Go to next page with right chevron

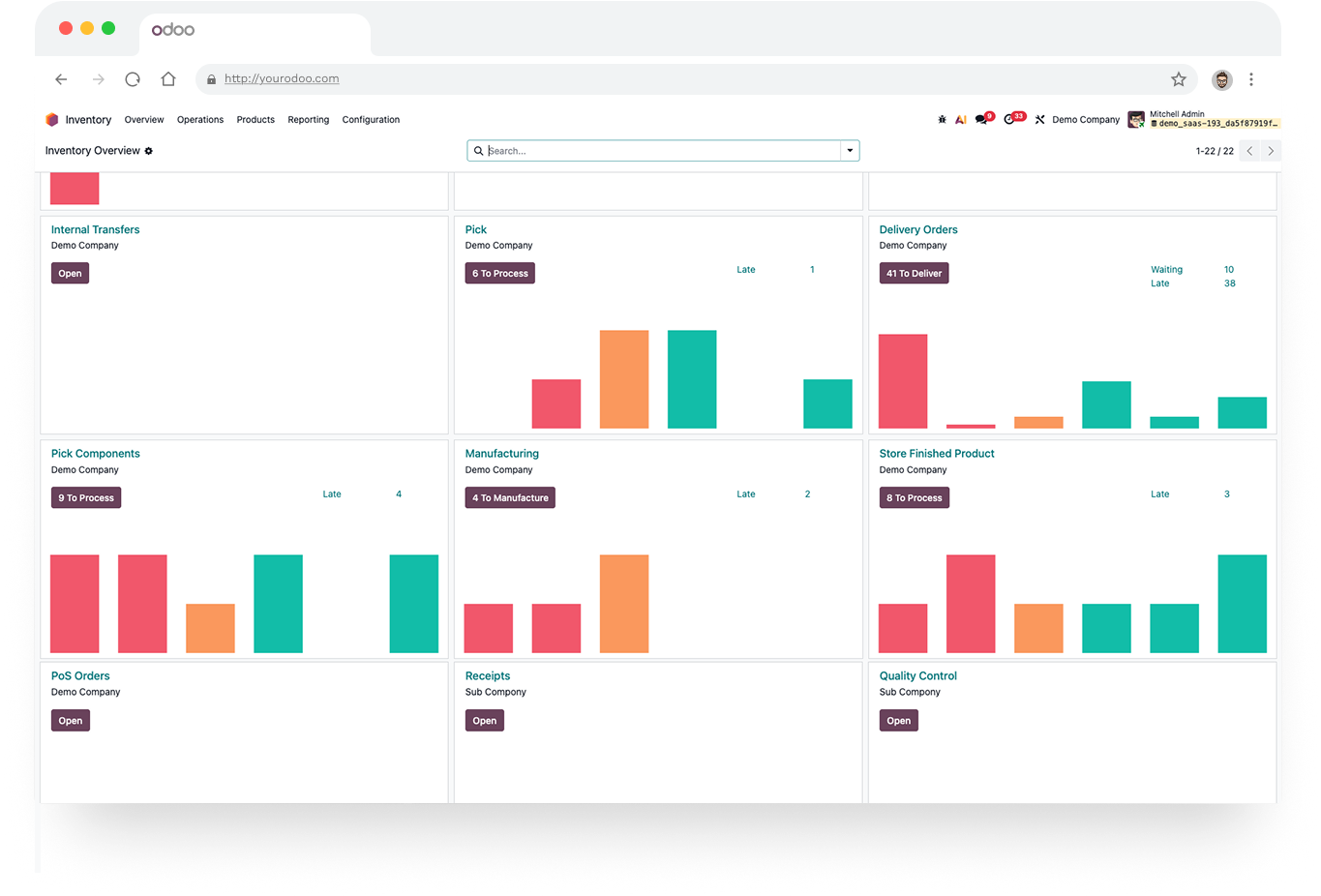pos(1271,151)
